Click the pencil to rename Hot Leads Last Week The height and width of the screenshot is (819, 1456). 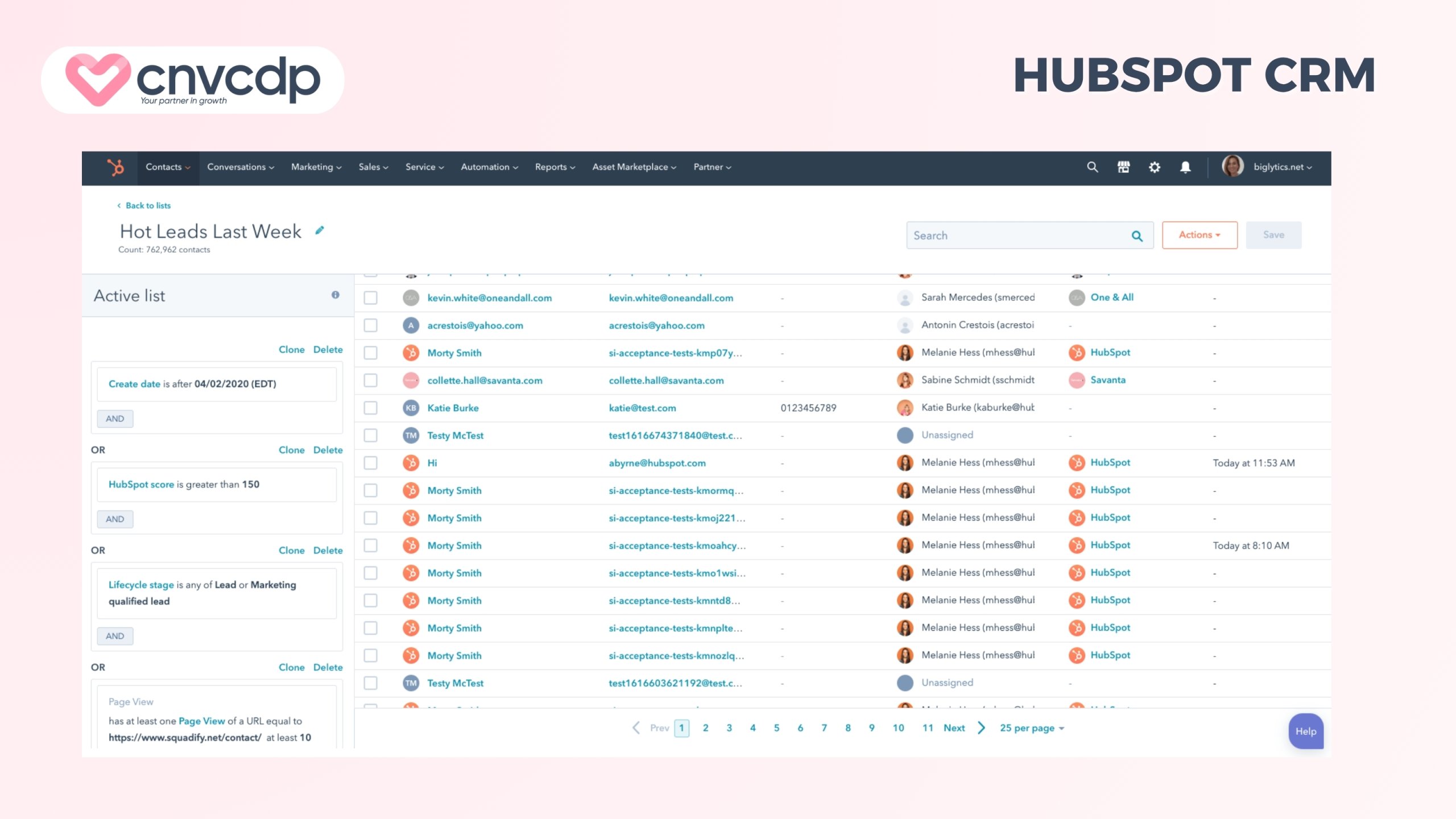click(320, 230)
